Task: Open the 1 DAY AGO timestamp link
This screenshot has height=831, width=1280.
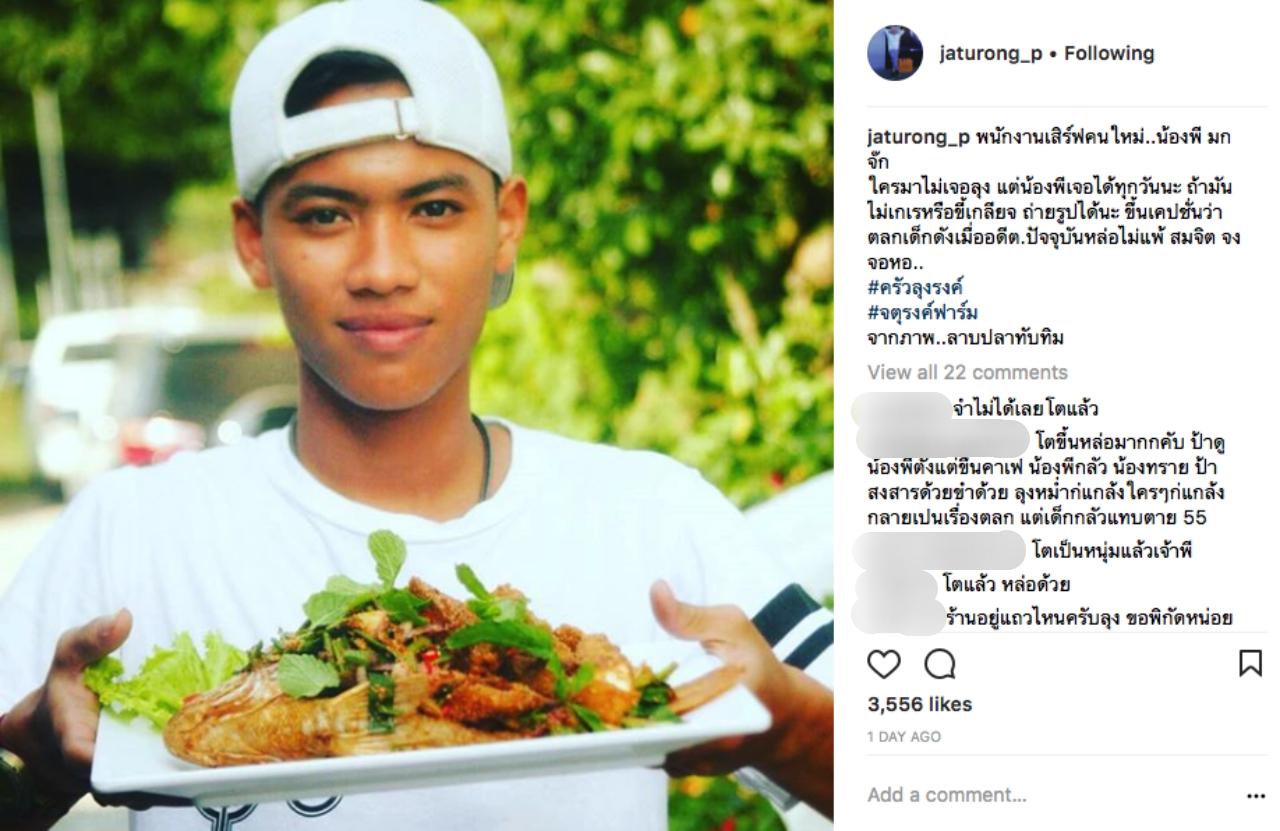Action: point(904,737)
